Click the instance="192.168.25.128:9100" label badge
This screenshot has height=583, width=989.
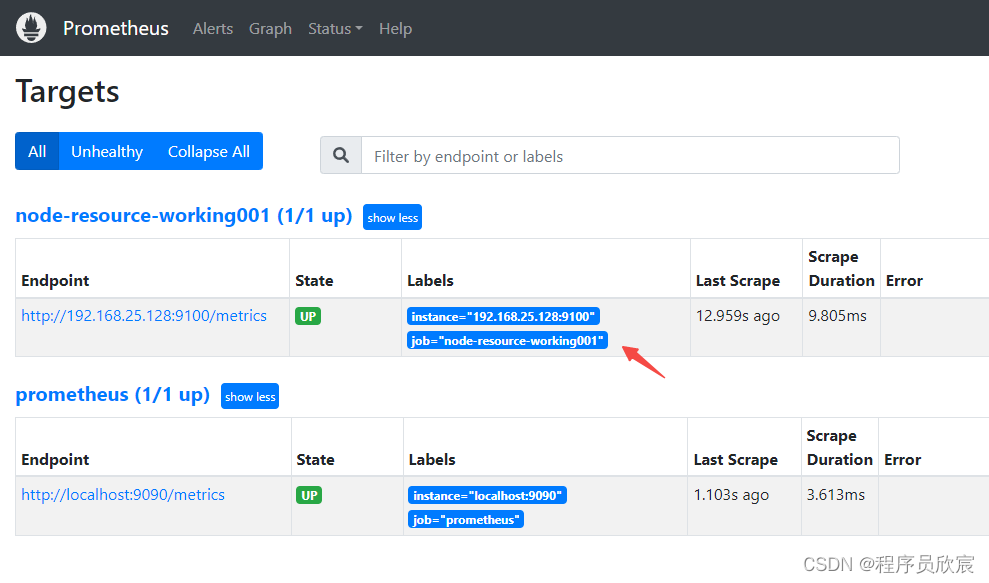(503, 317)
